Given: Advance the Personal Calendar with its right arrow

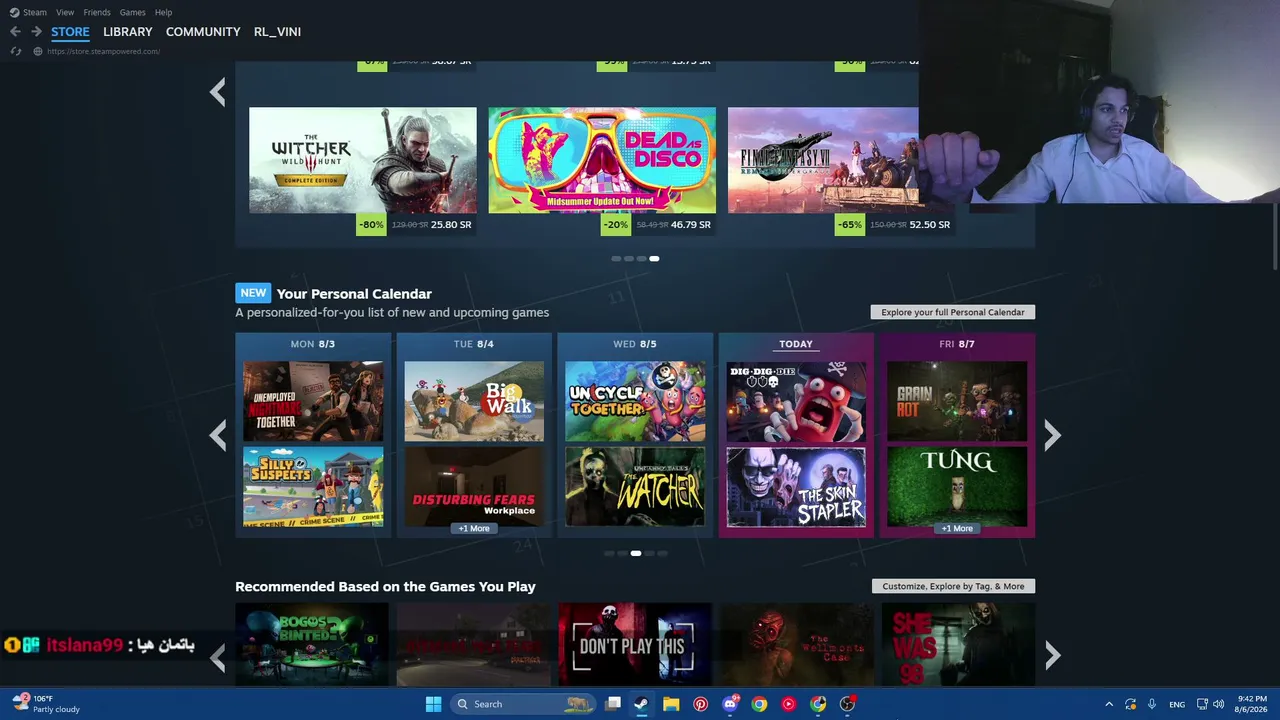Looking at the screenshot, I should point(1052,435).
